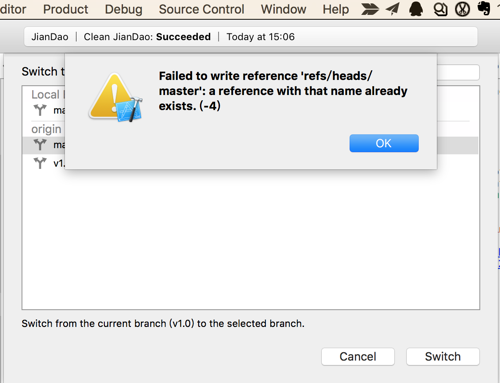Click the paper plane menu bar icon

tap(393, 9)
